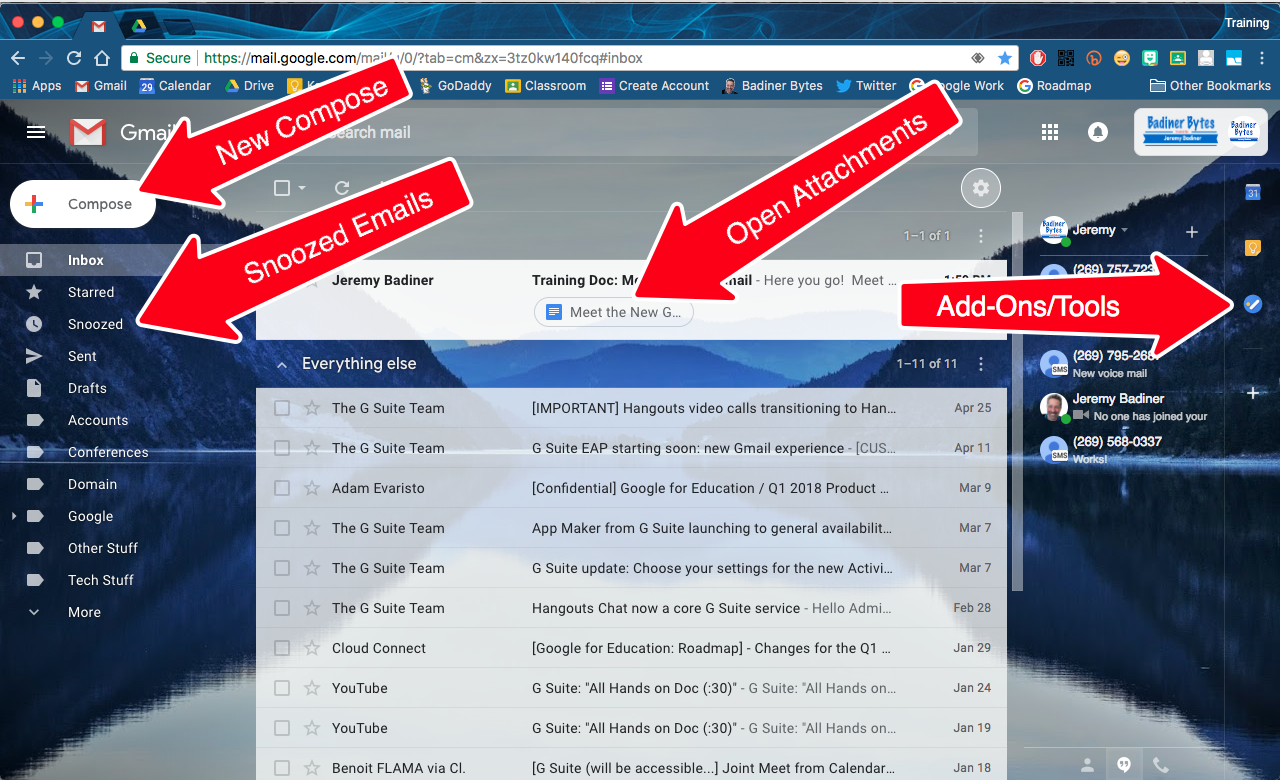Open the Gmail settings gear

981,188
